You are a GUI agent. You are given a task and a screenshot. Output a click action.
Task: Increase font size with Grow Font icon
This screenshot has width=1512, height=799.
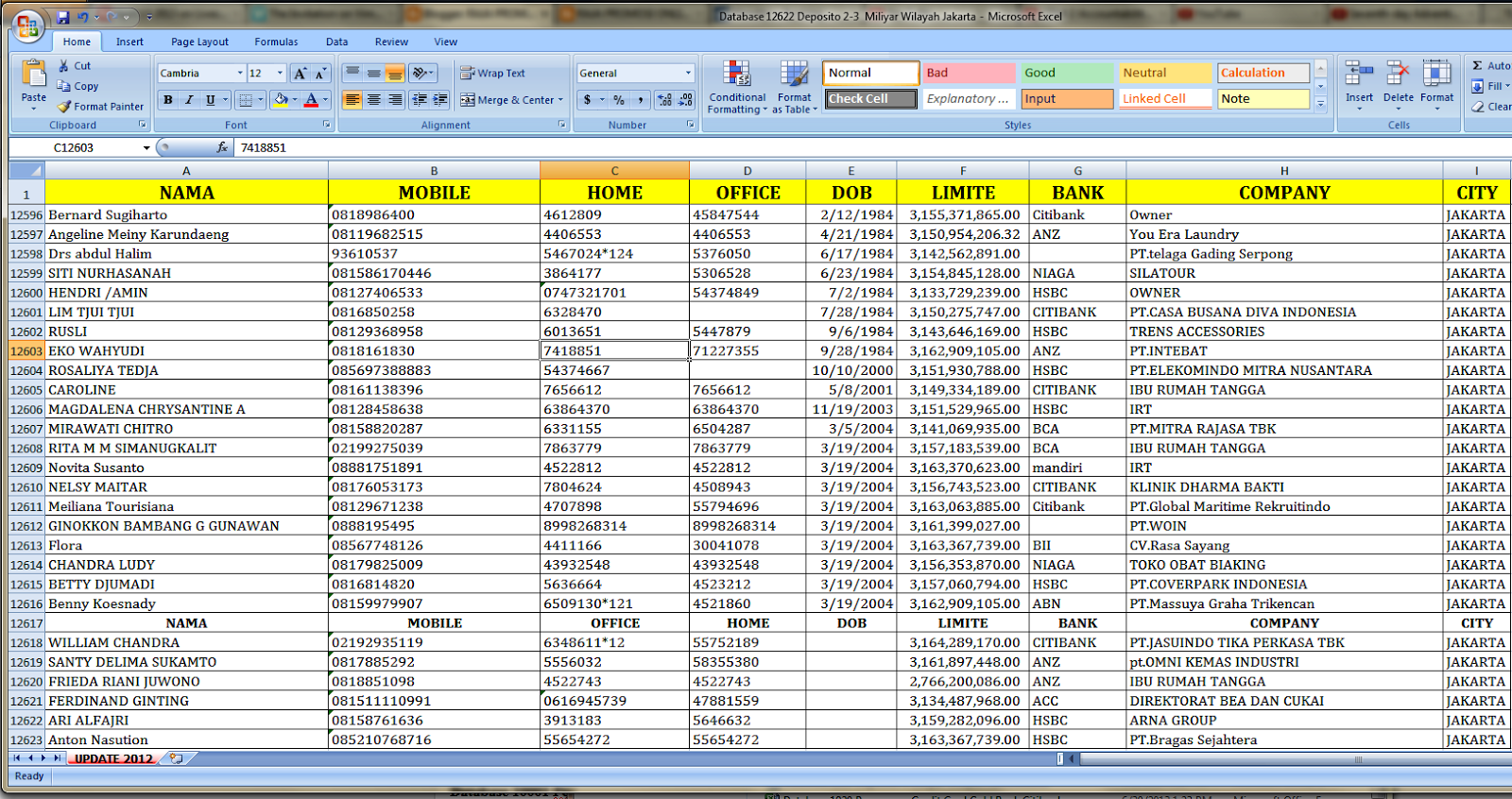click(300, 74)
